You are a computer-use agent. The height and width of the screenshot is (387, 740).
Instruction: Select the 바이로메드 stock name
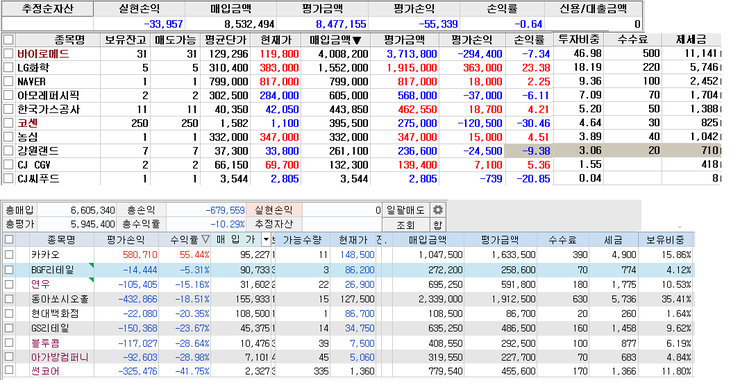pyautogui.click(x=43, y=54)
